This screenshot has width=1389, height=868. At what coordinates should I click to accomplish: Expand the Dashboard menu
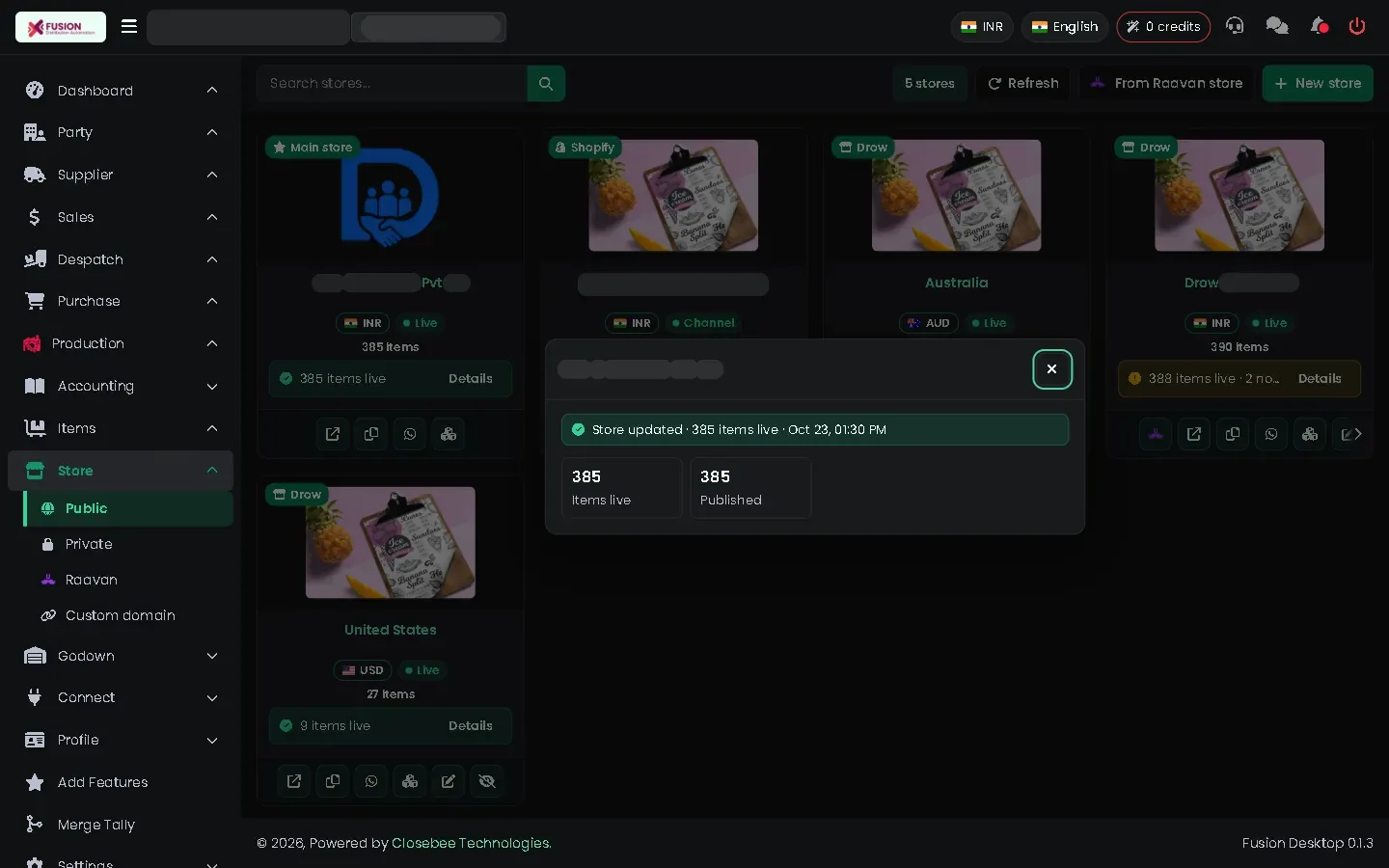click(121, 91)
